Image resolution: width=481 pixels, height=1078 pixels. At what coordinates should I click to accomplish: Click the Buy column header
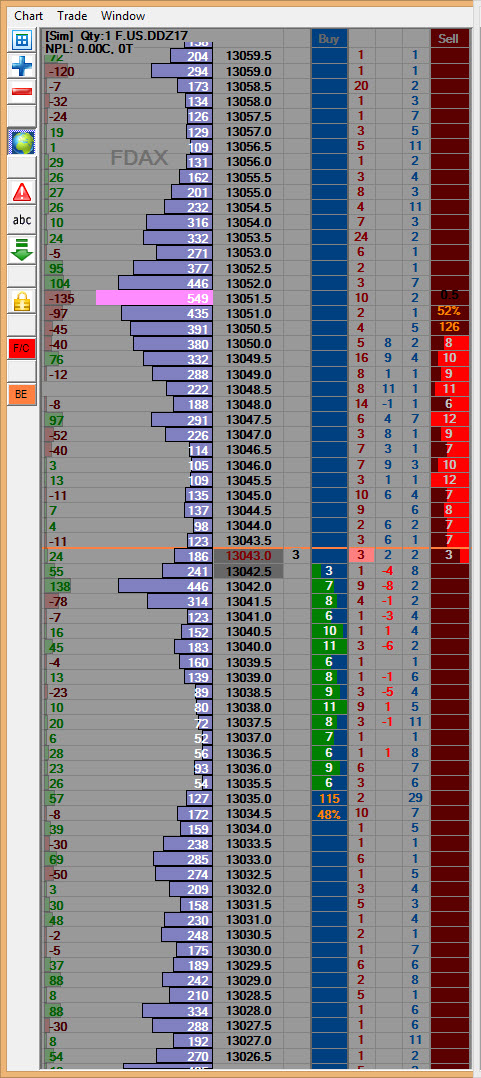pos(329,39)
